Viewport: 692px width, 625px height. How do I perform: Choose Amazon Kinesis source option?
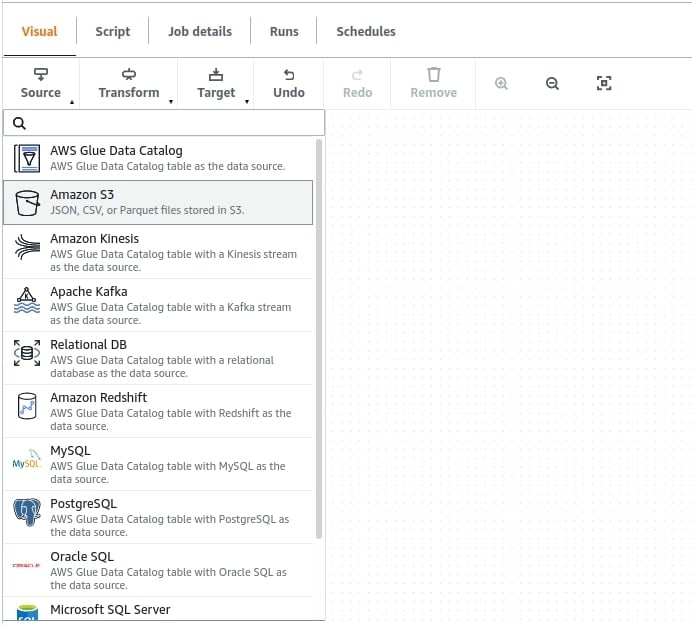point(158,252)
